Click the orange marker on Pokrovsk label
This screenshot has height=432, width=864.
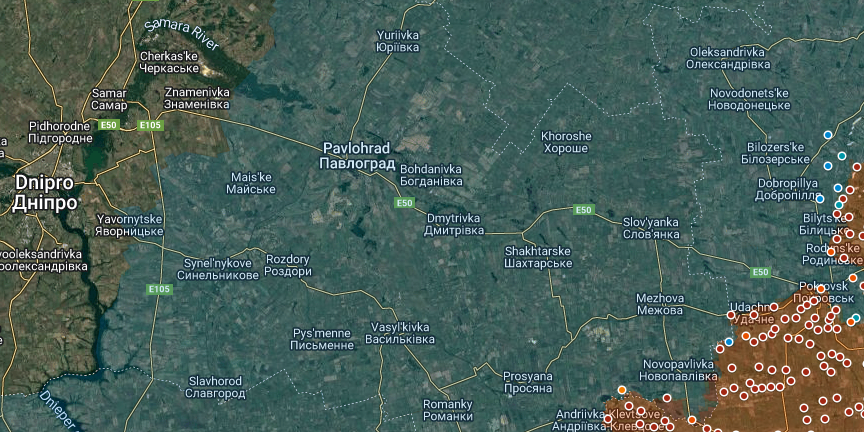[820, 289]
